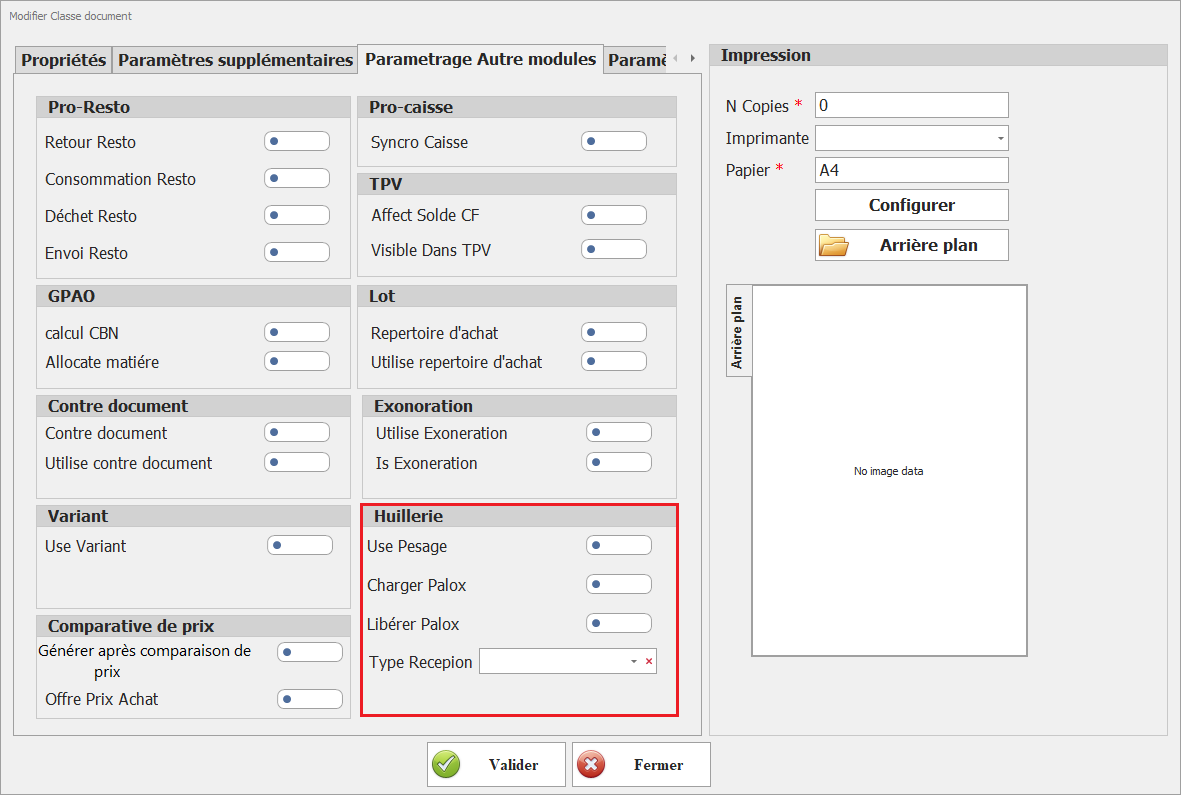This screenshot has height=795, width=1181.
Task: Turn on Use Pesage toggle
Action: tap(618, 546)
